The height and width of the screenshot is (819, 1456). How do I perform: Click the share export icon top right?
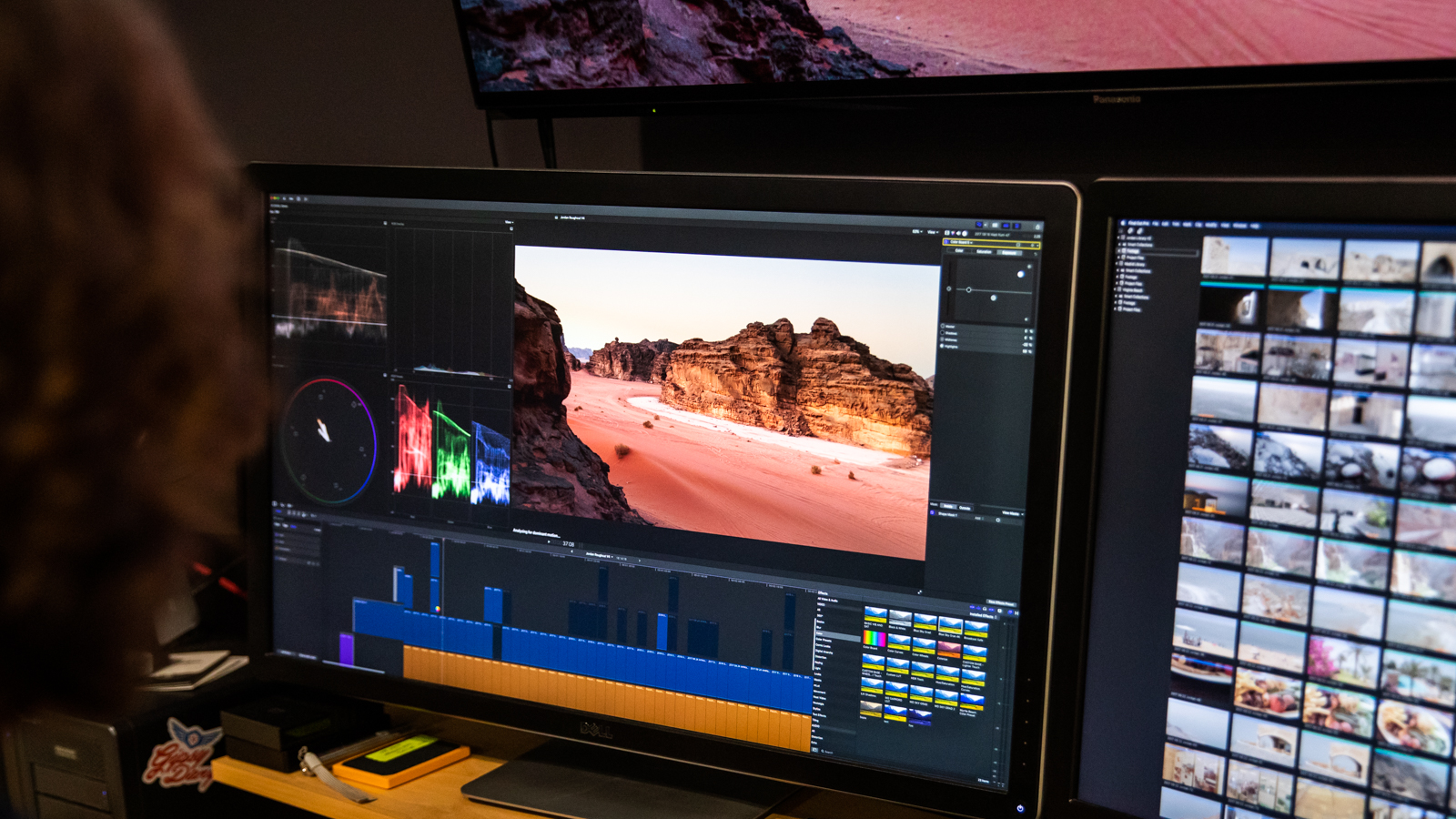coord(1036,227)
